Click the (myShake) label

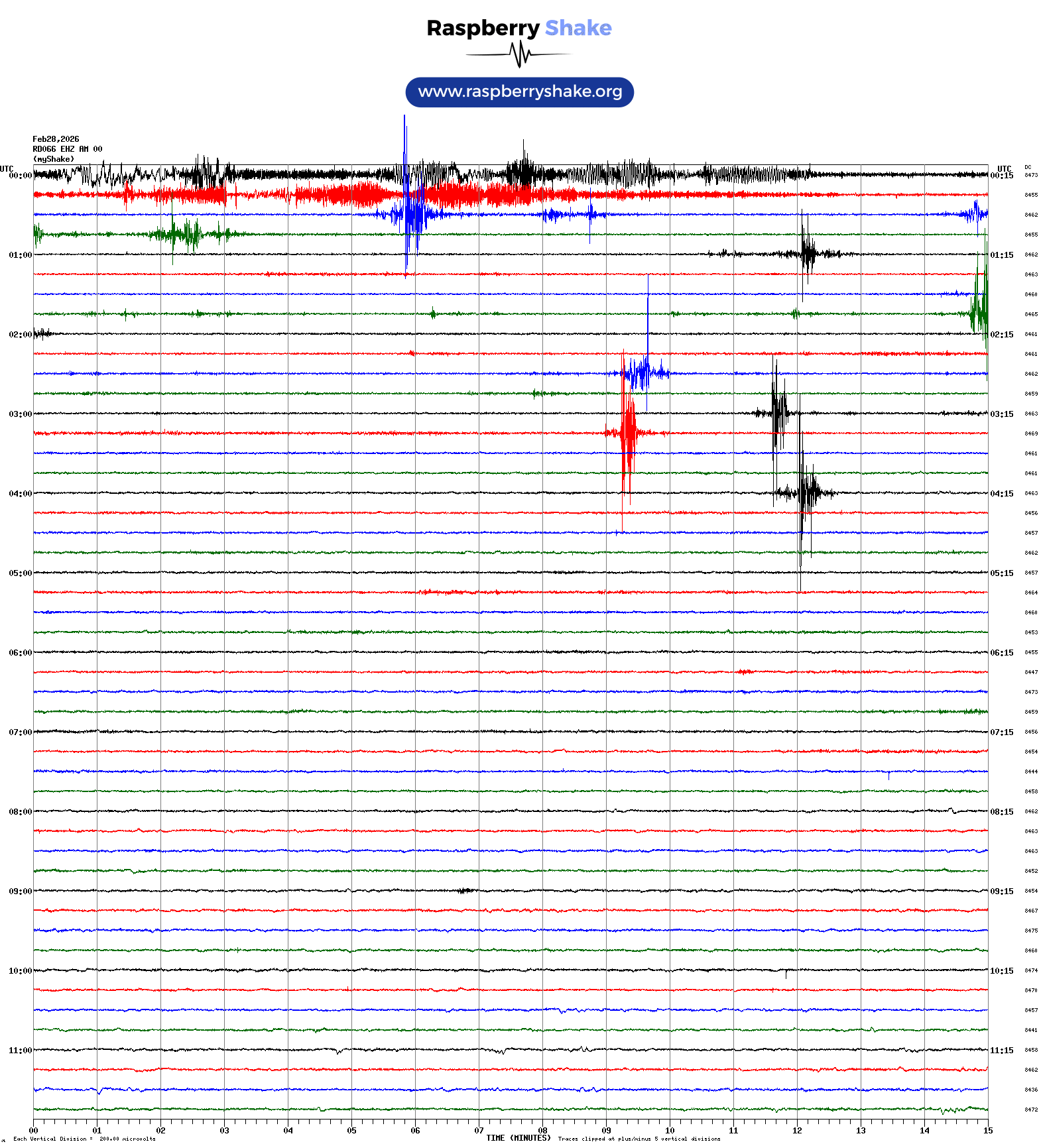pos(53,159)
